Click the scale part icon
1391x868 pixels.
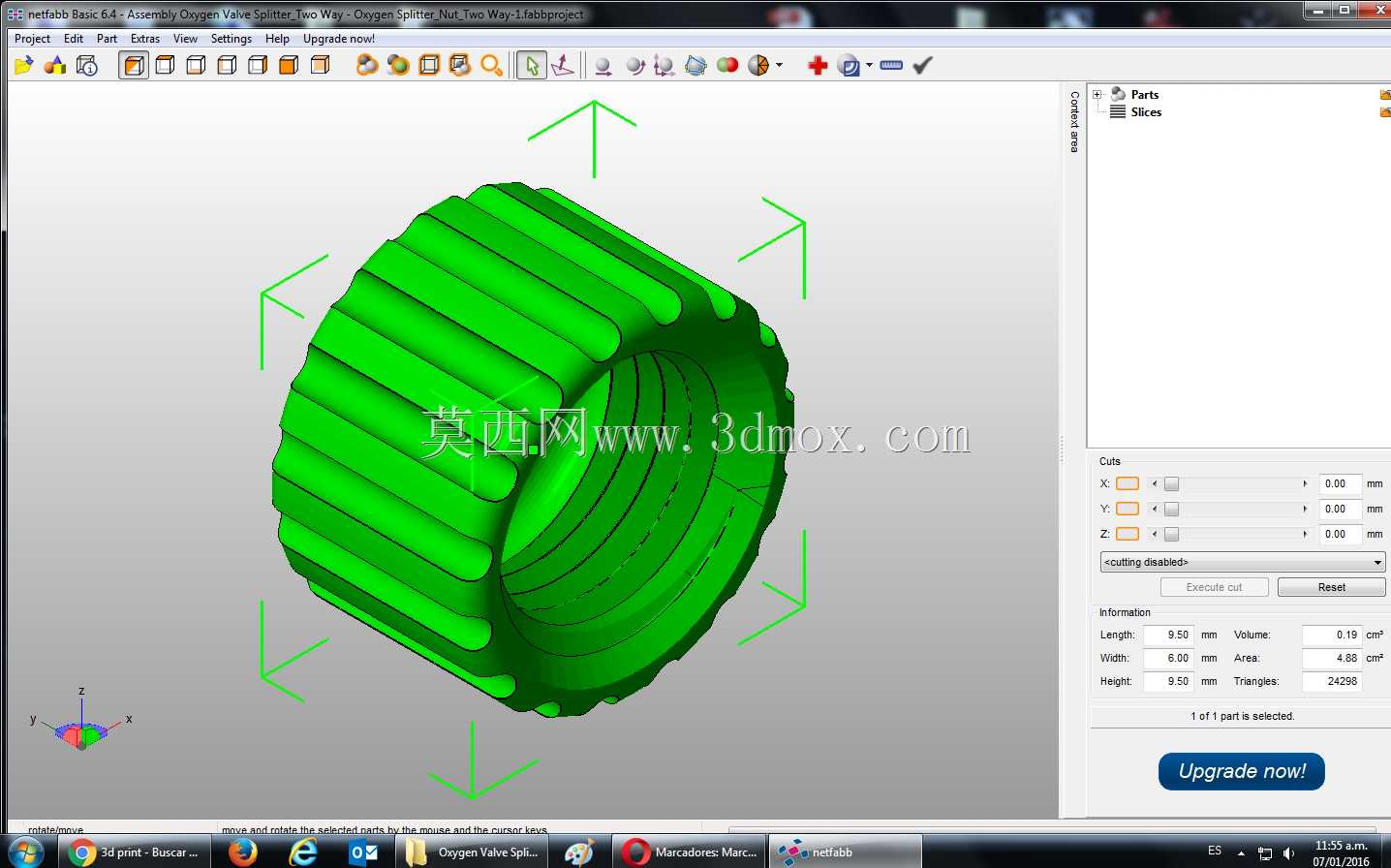click(665, 66)
